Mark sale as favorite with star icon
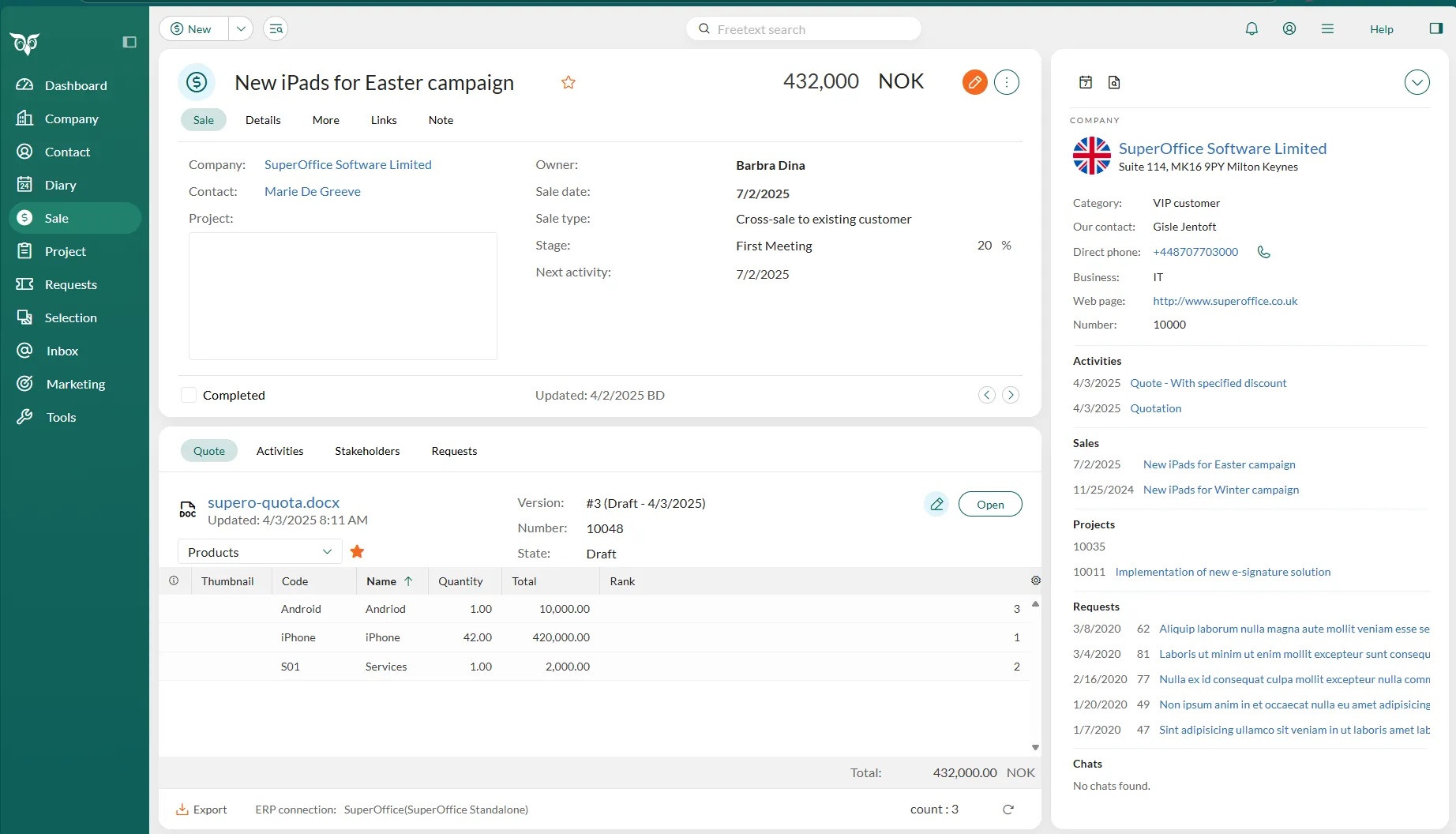 click(568, 82)
